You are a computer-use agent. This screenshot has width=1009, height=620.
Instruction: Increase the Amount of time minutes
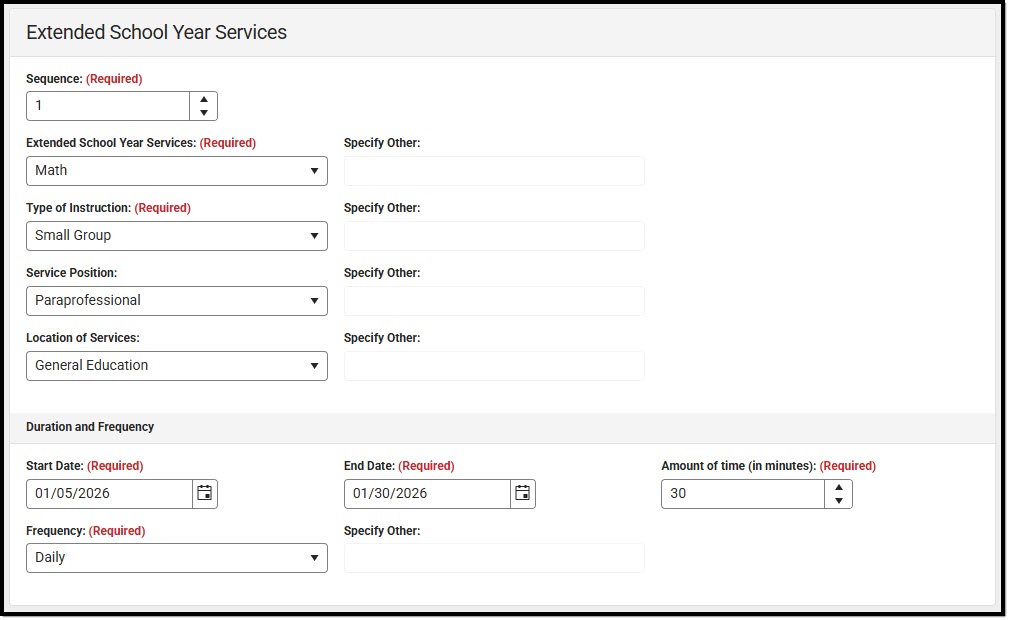click(x=838, y=487)
